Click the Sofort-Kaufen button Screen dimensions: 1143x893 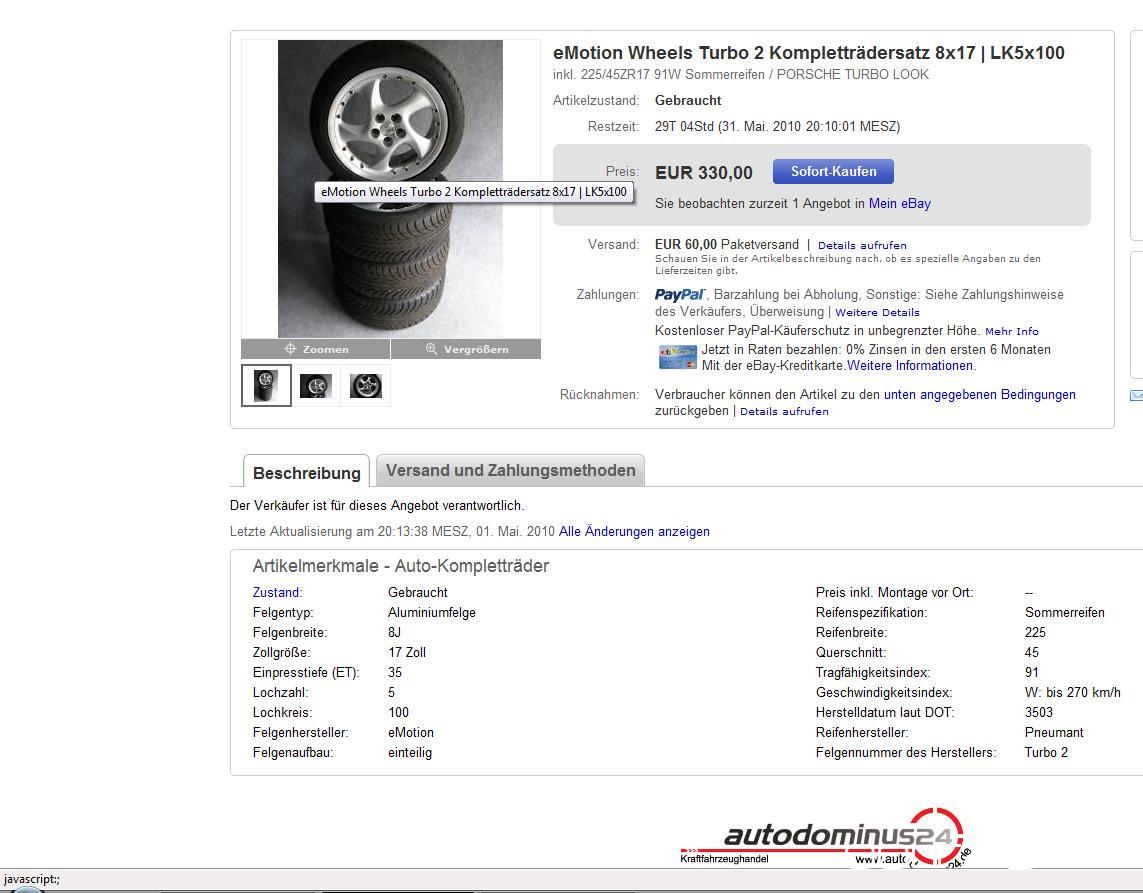click(x=833, y=172)
